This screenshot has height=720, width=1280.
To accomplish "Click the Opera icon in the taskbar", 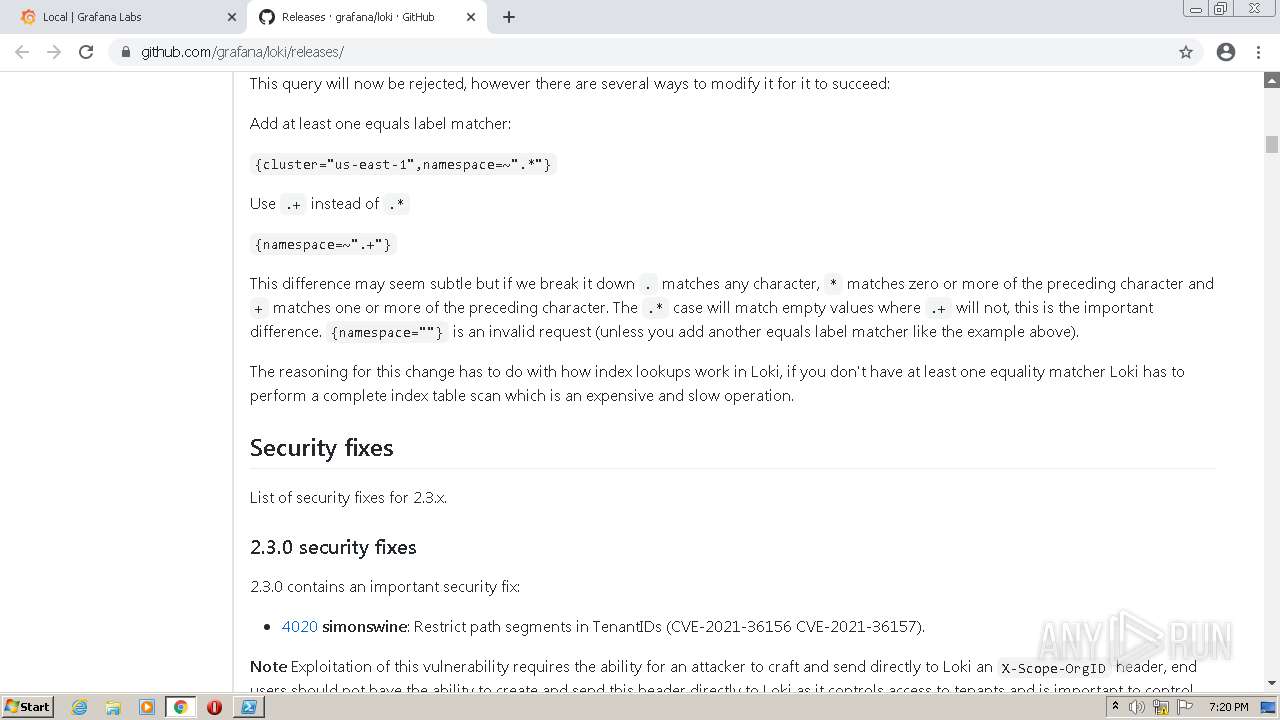I will (x=214, y=707).
